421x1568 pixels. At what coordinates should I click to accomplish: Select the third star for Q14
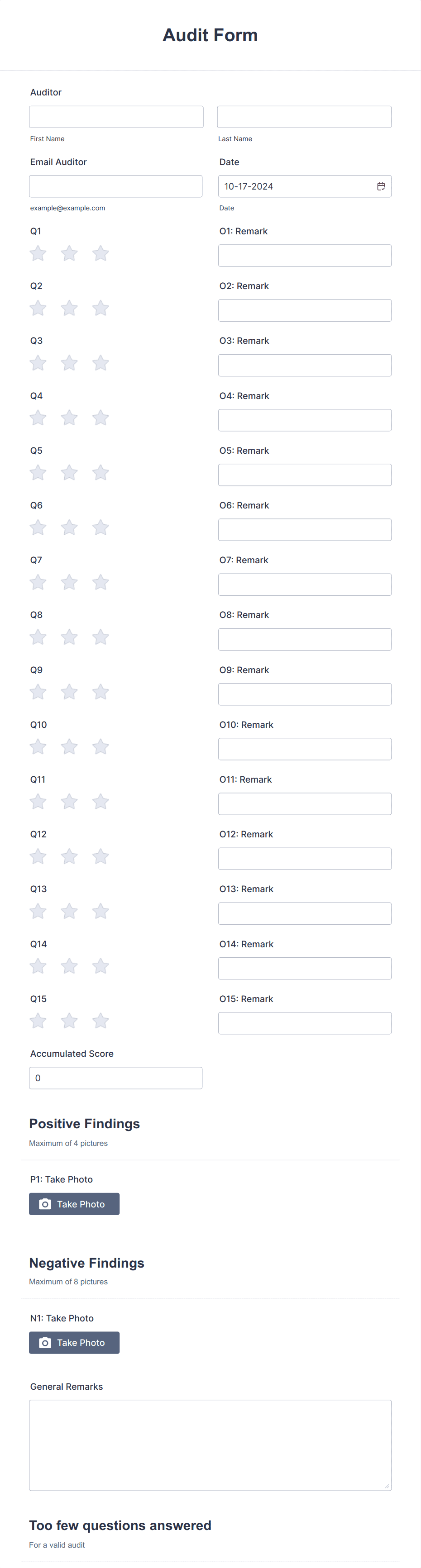(x=100, y=966)
